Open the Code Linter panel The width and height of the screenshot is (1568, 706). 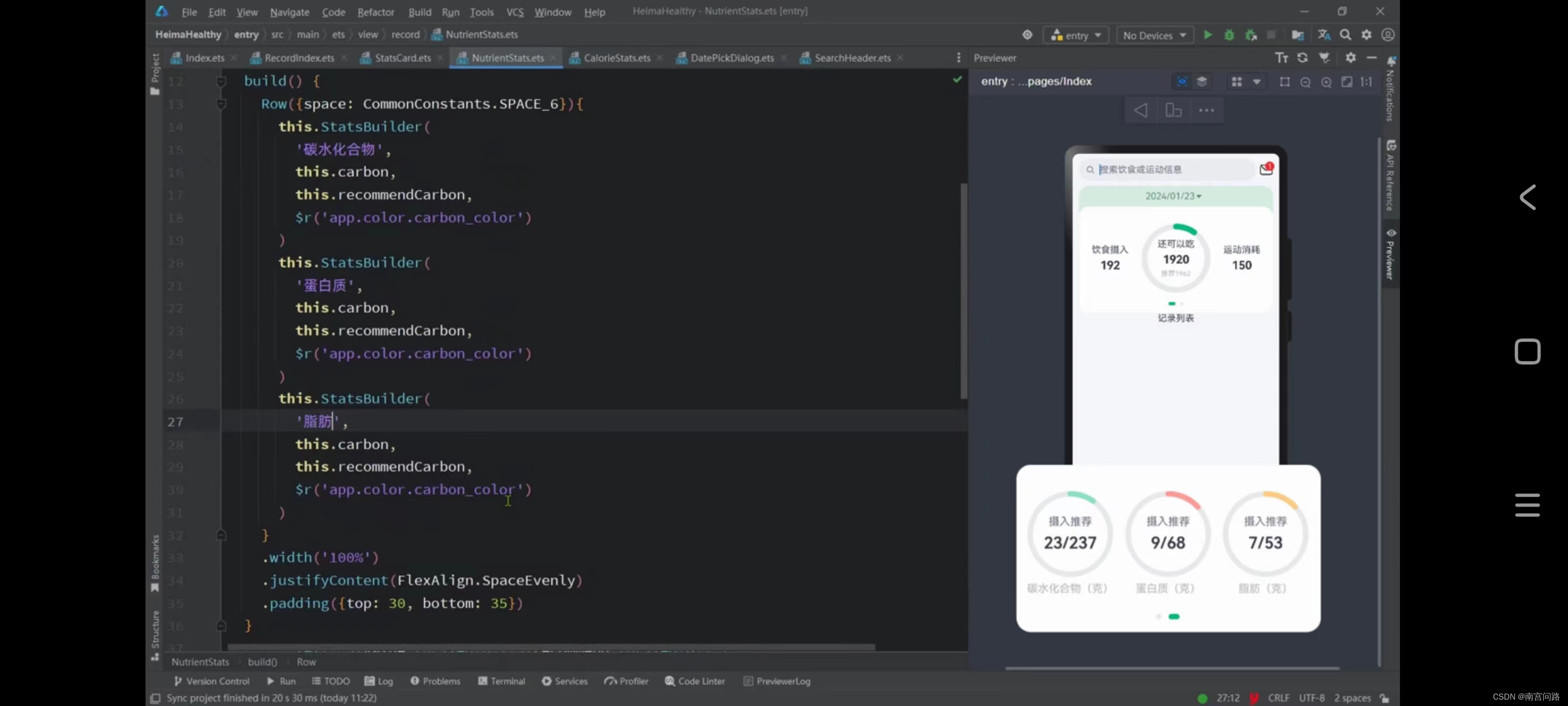pyautogui.click(x=694, y=681)
